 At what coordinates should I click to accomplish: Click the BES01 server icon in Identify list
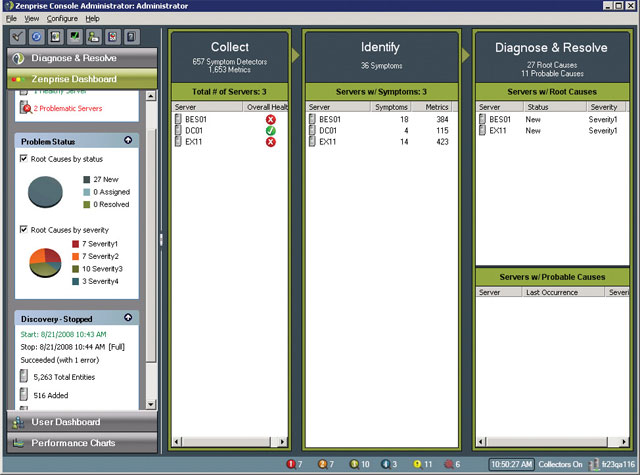312,119
